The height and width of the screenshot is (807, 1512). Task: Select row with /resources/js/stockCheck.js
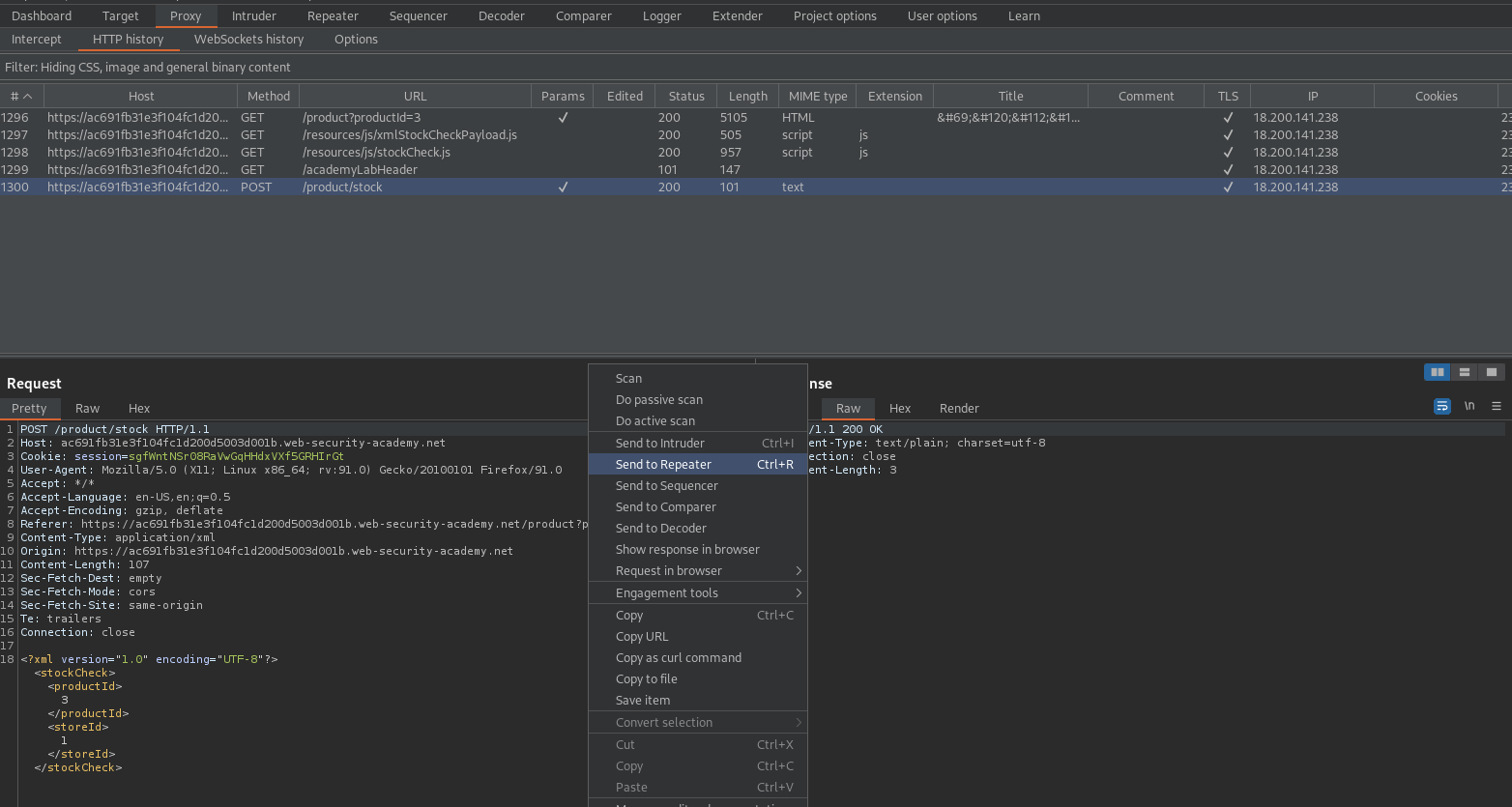756,153
